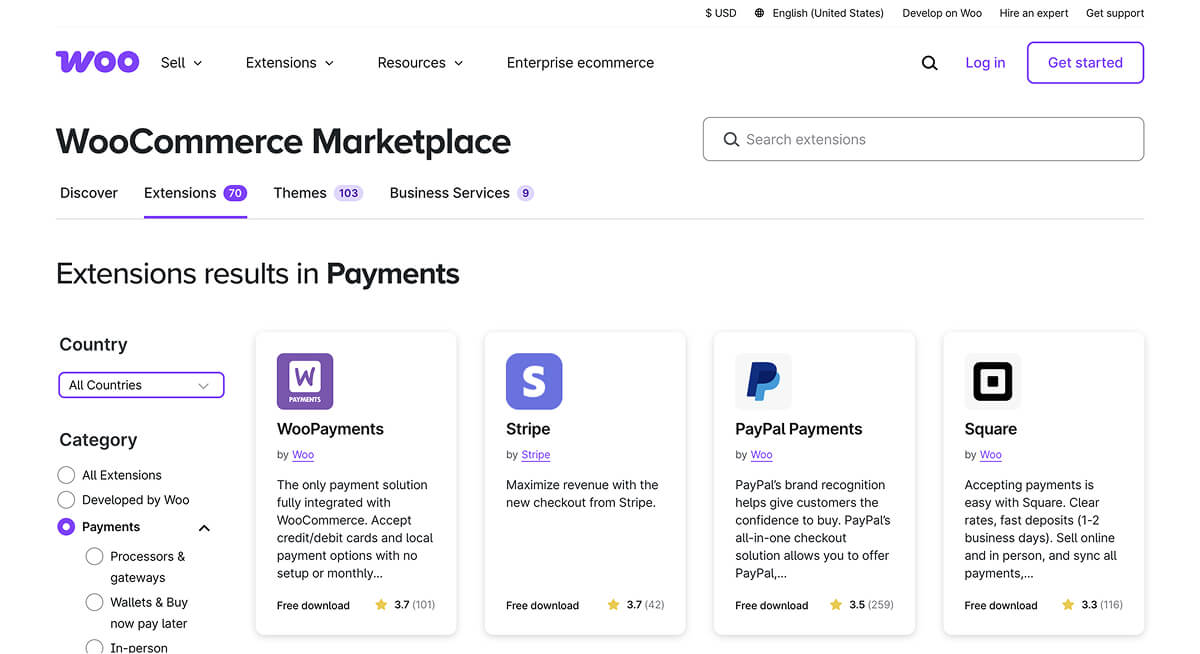Change currency from $ USD
Viewport: 1200px width, 654px height.
[721, 13]
